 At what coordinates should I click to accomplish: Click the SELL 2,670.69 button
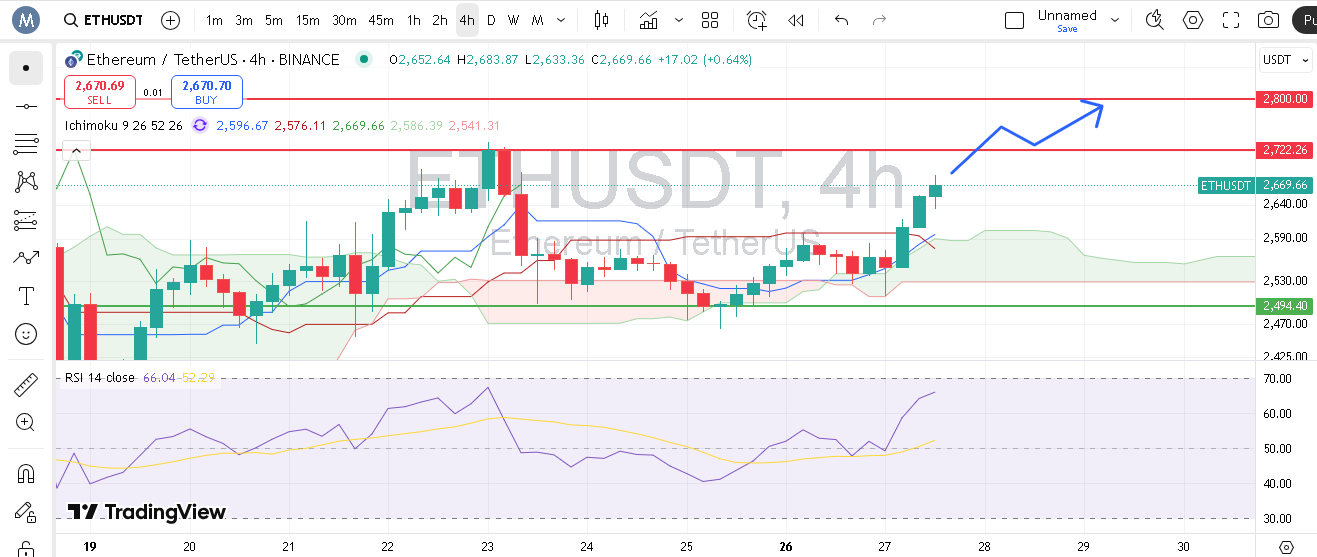point(100,92)
